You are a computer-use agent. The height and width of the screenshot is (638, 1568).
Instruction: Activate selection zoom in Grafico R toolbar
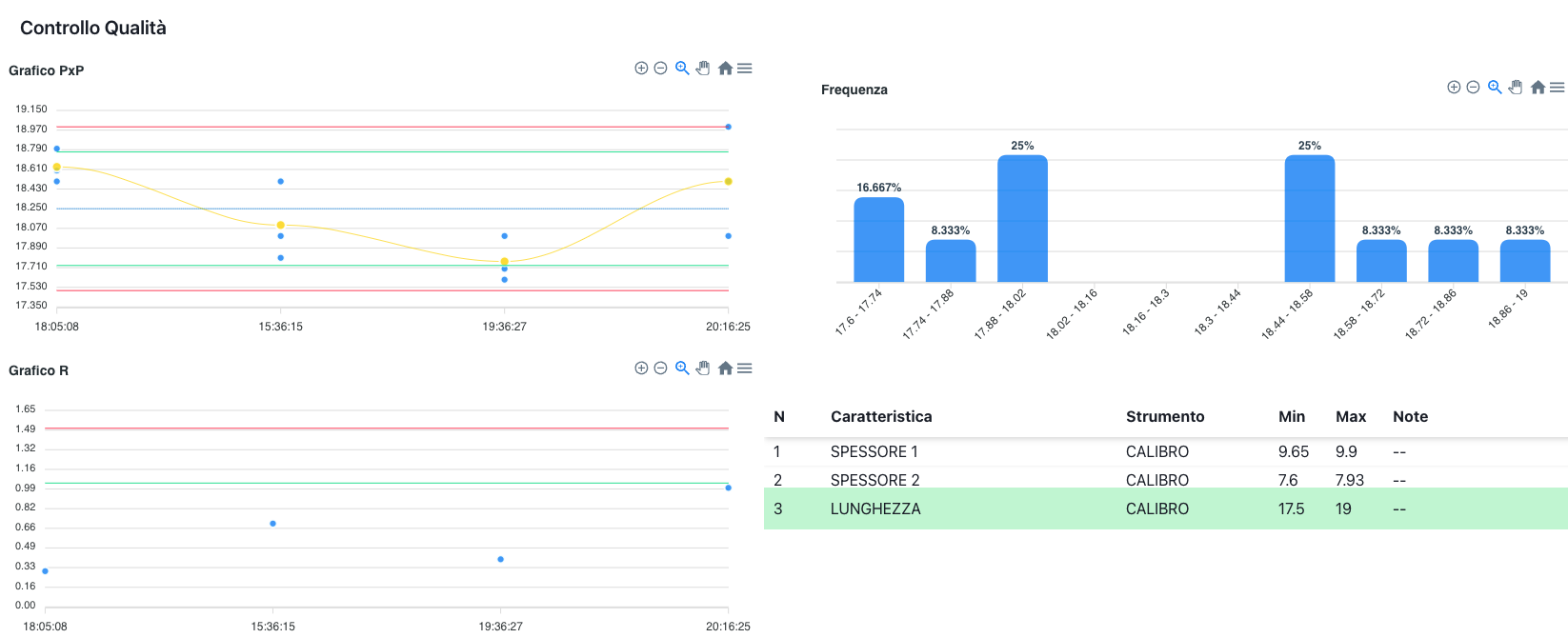point(682,369)
